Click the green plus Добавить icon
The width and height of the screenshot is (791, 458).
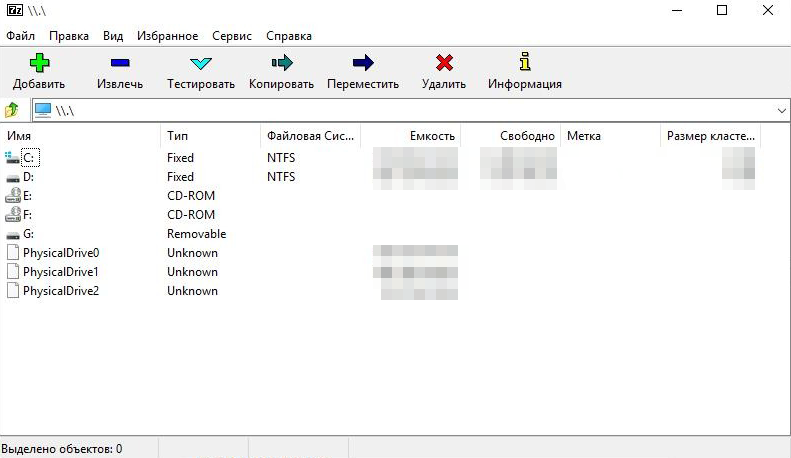pos(39,63)
